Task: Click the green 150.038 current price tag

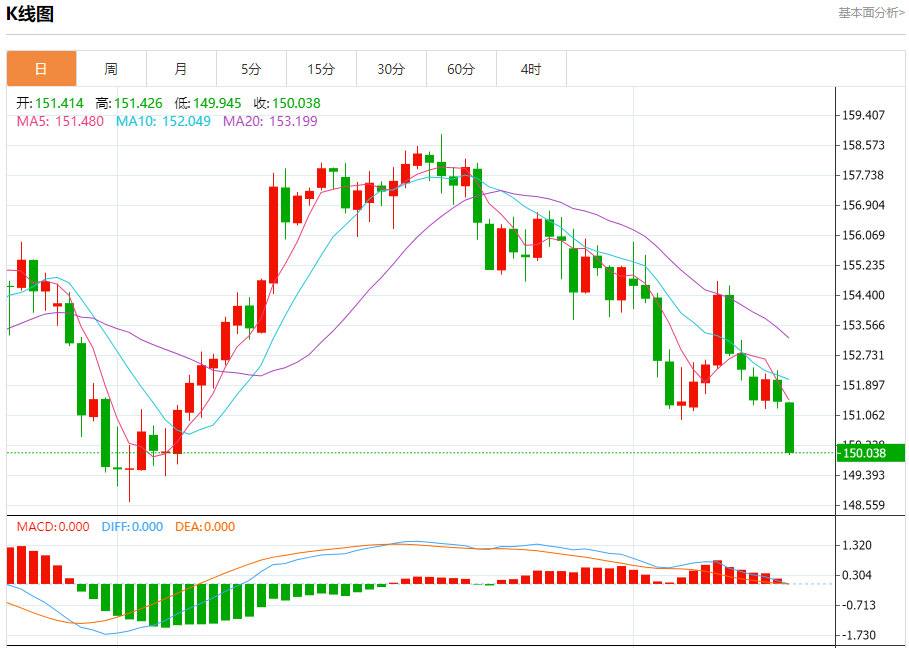Action: [870, 453]
